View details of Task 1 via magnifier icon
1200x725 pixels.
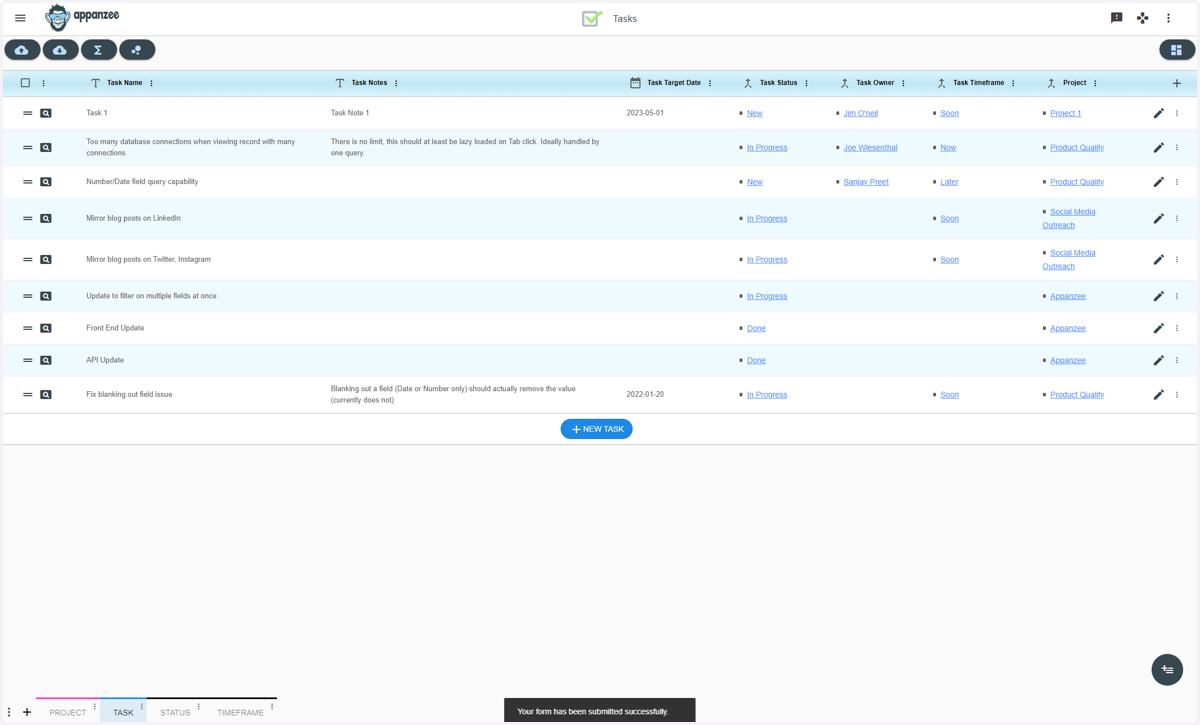(46, 113)
